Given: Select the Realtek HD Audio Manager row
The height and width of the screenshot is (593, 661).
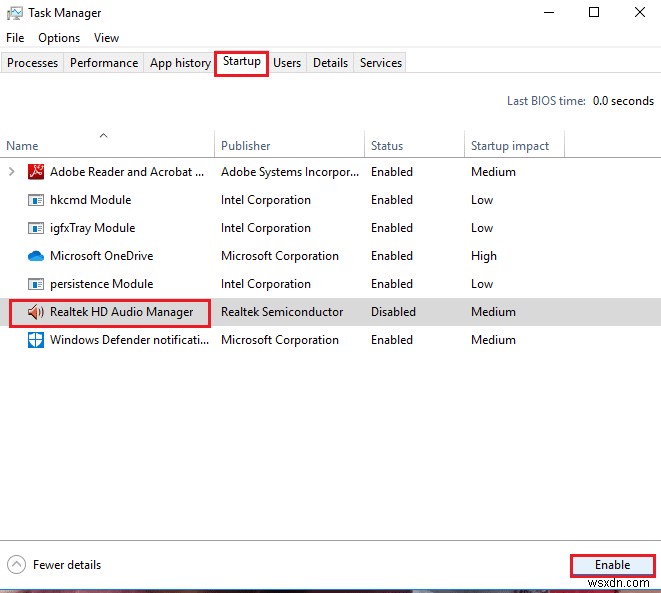Looking at the screenshot, I should [330, 312].
